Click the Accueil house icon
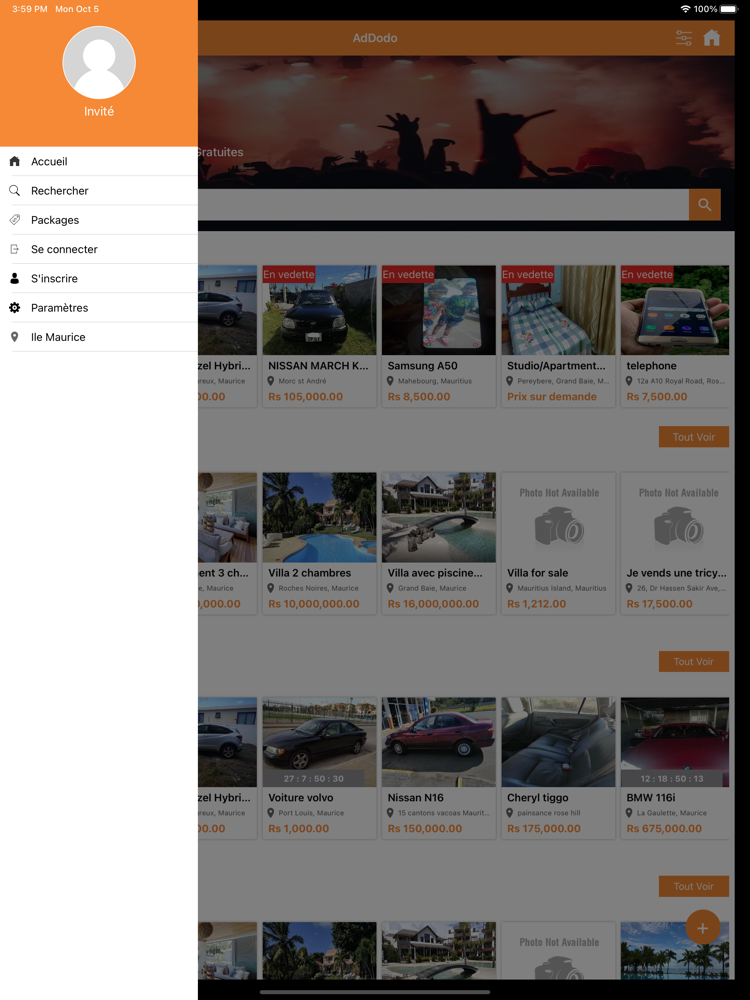Viewport: 750px width, 1000px height. [15, 161]
